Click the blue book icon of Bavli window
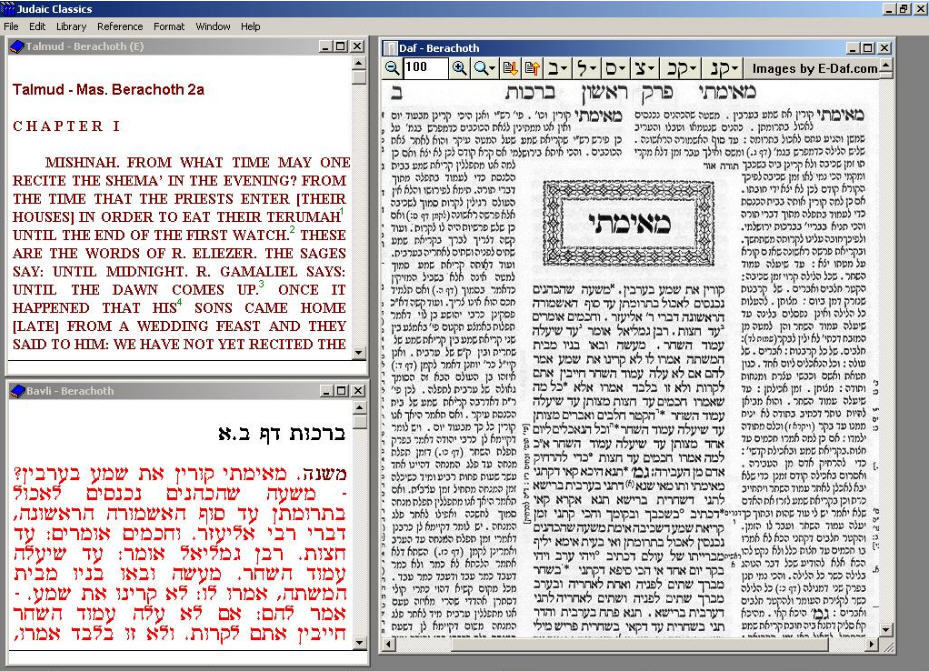 pyautogui.click(x=17, y=391)
